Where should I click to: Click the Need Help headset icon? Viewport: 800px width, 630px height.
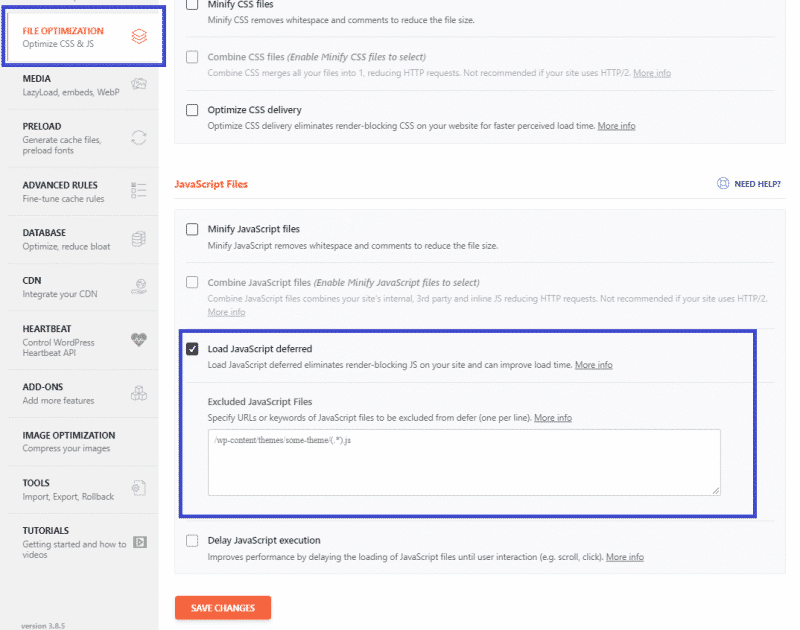[x=722, y=183]
